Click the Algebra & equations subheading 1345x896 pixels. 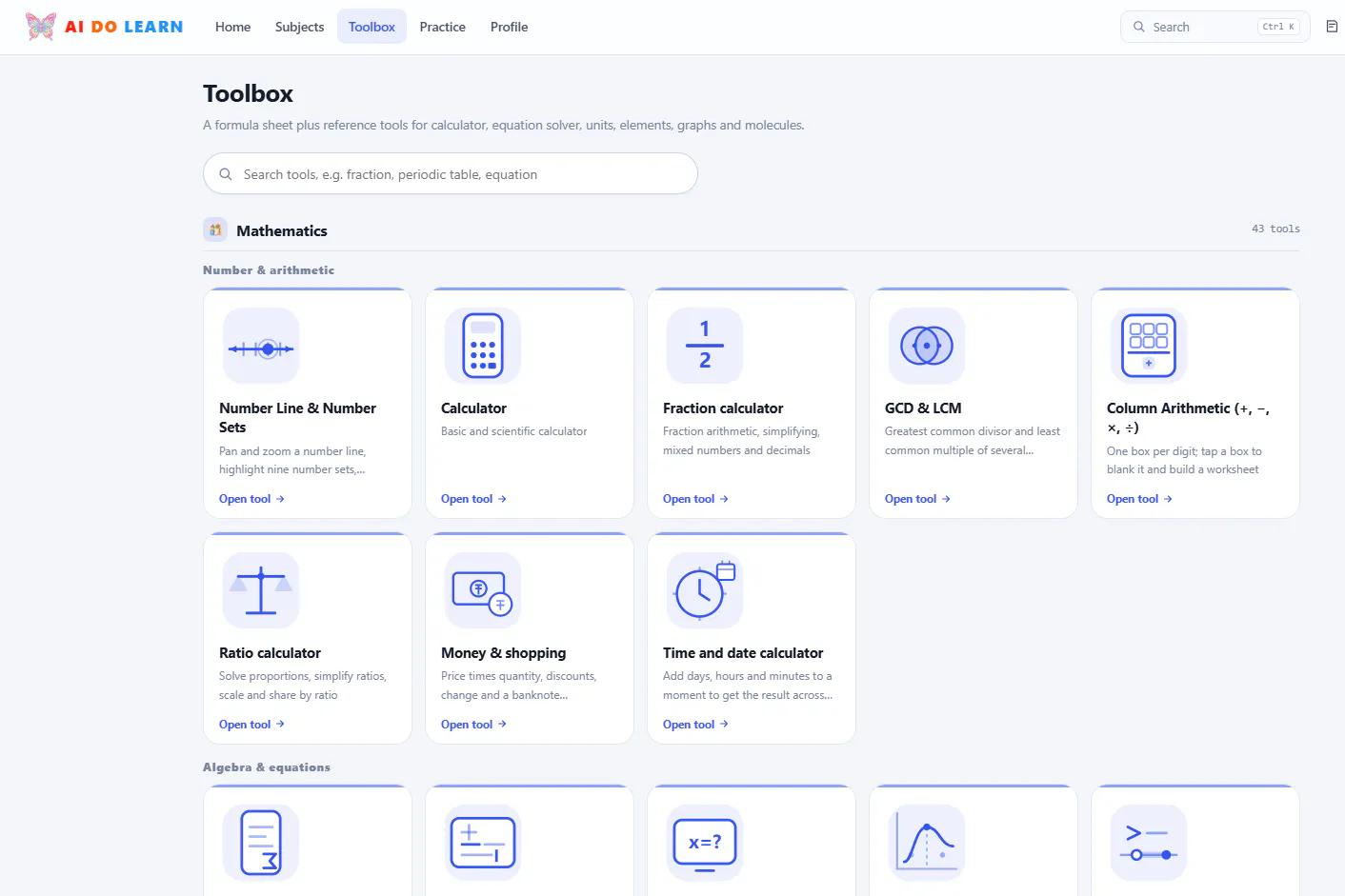pyautogui.click(x=267, y=767)
